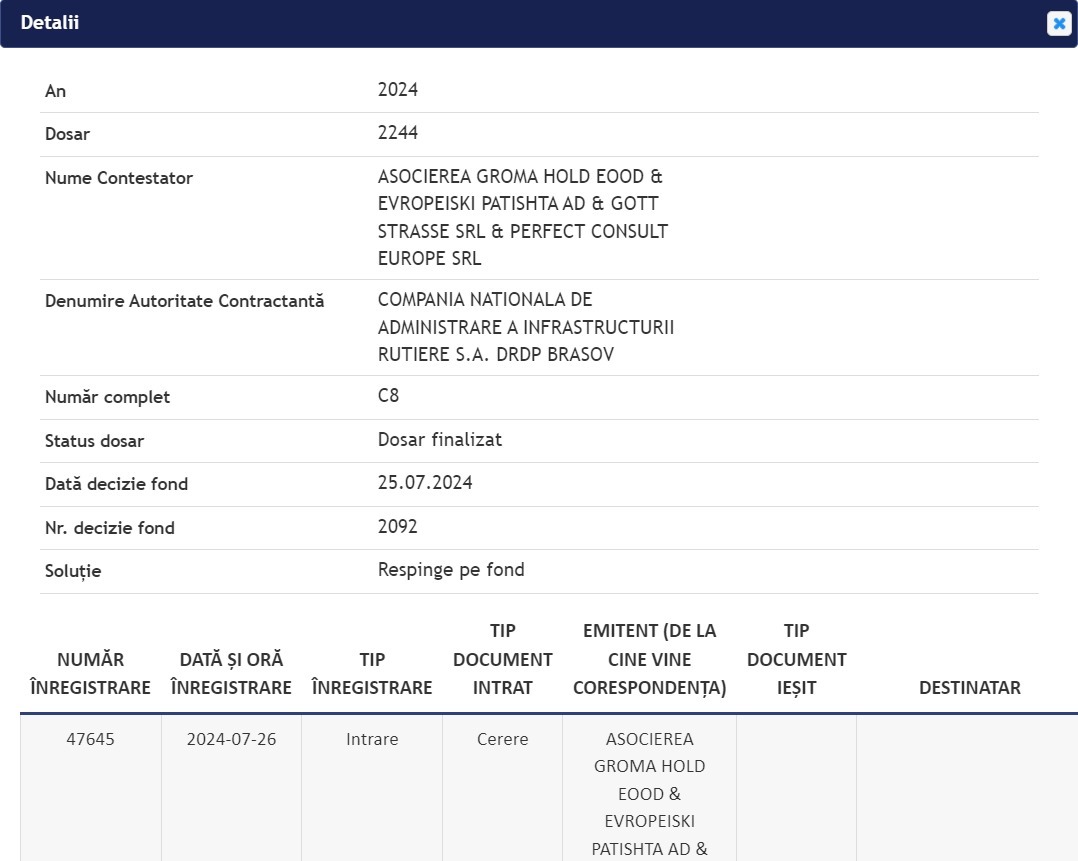Image resolution: width=1078 pixels, height=861 pixels.
Task: Select the "Nume Contestator" label
Action: (119, 178)
